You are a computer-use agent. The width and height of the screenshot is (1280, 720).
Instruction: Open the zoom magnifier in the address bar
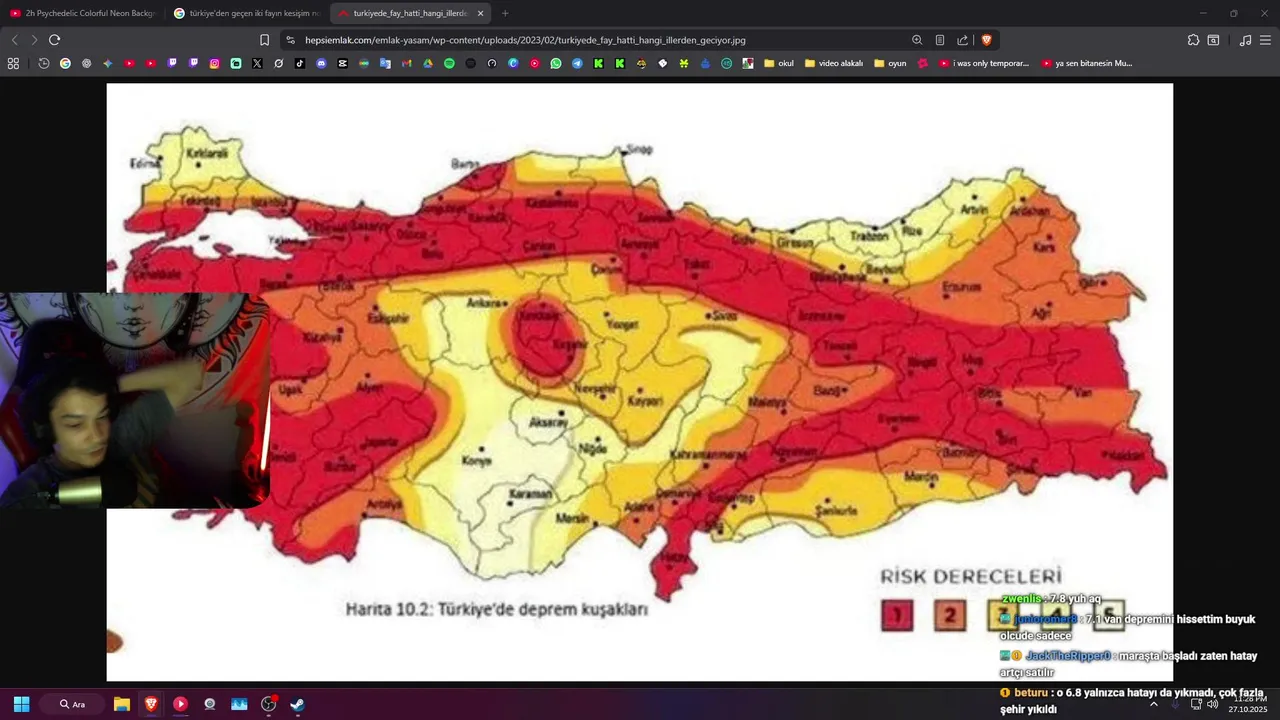coord(917,40)
